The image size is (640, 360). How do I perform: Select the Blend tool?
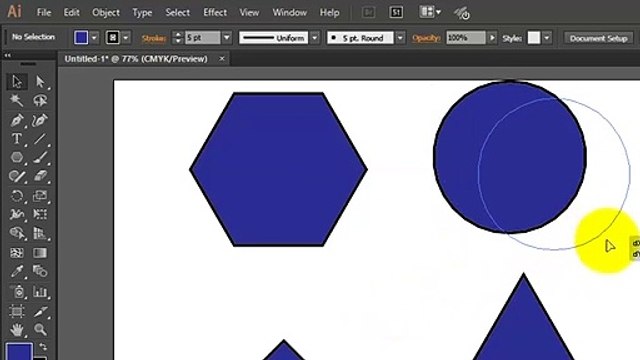[40, 271]
